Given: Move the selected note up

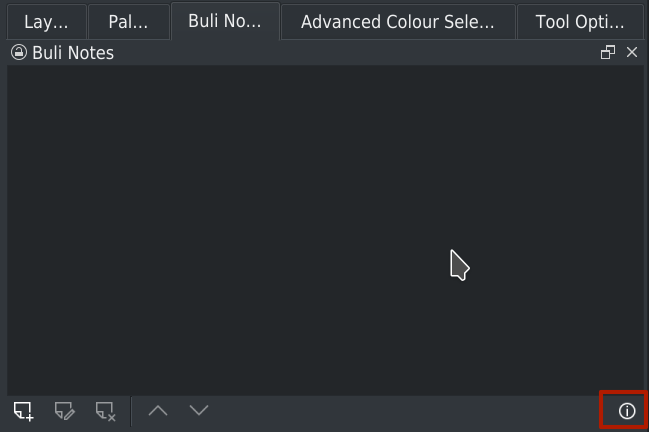Looking at the screenshot, I should point(158,410).
